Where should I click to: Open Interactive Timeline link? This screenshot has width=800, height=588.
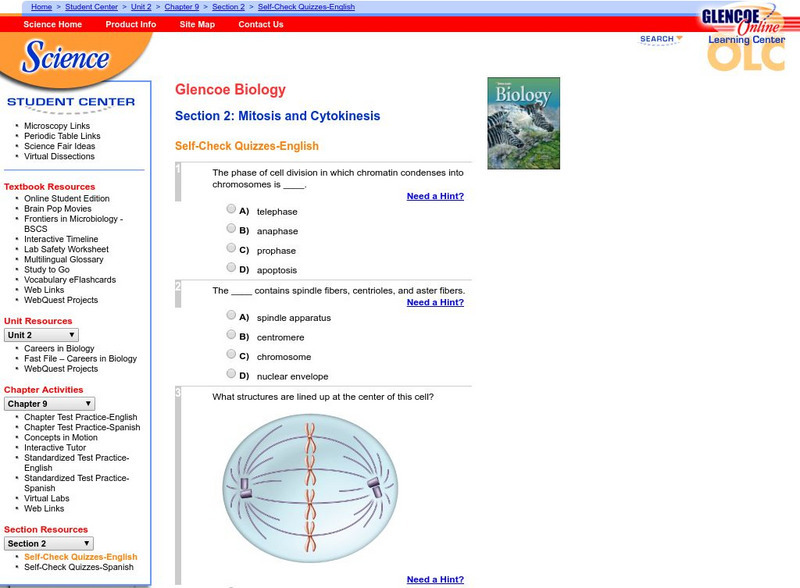pos(61,239)
